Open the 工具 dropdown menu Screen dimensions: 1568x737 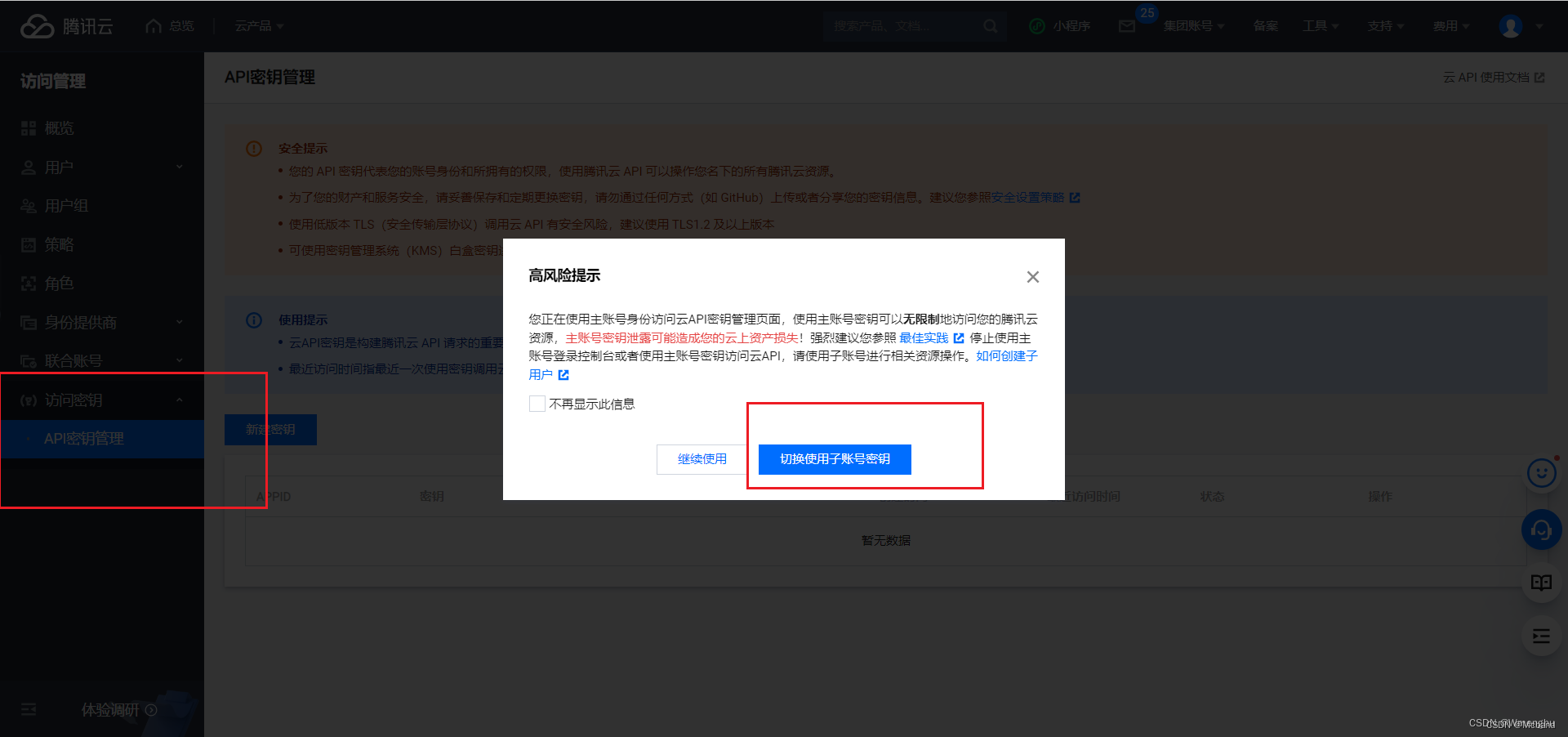(1321, 26)
